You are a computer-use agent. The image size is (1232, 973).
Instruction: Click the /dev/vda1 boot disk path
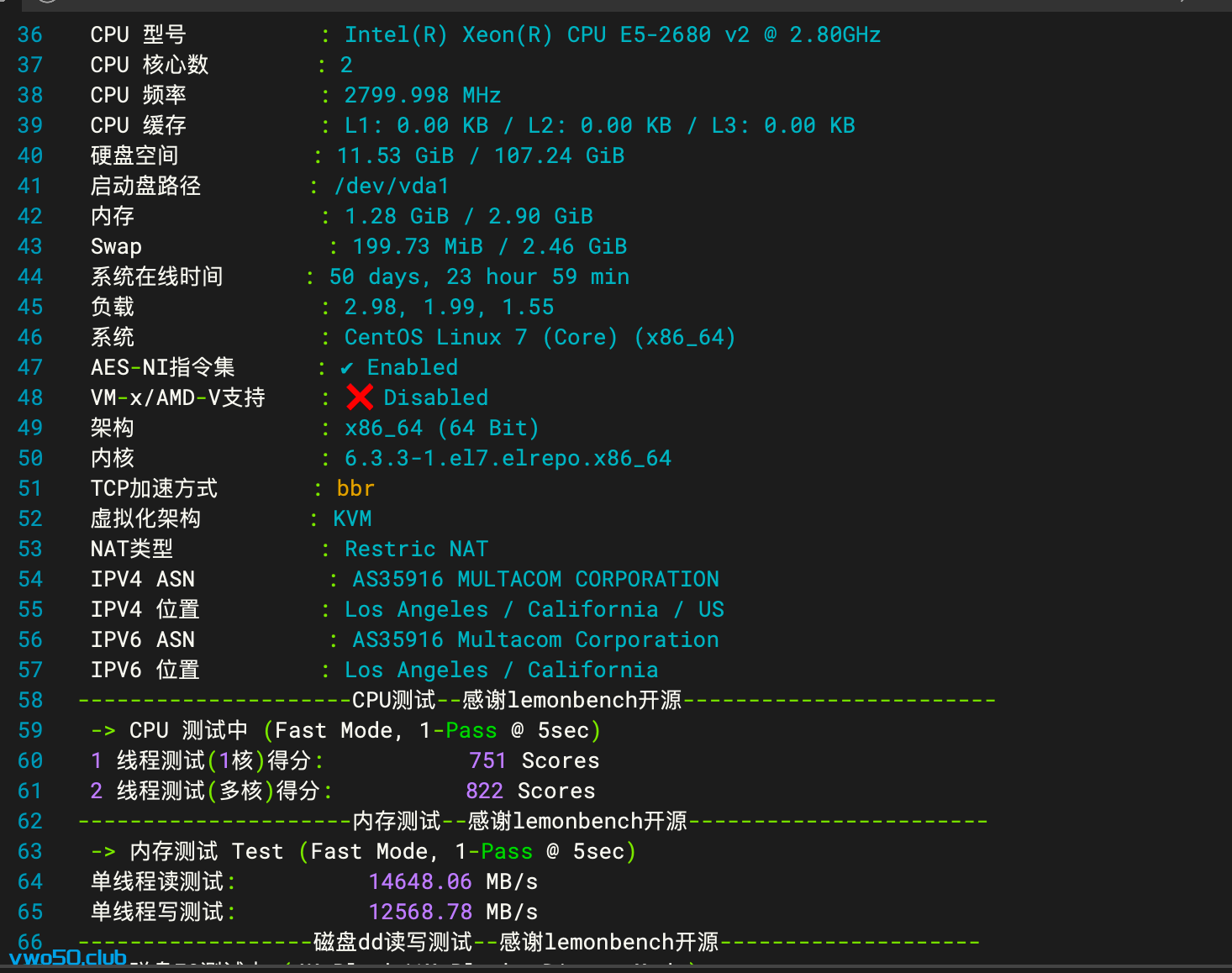392,187
